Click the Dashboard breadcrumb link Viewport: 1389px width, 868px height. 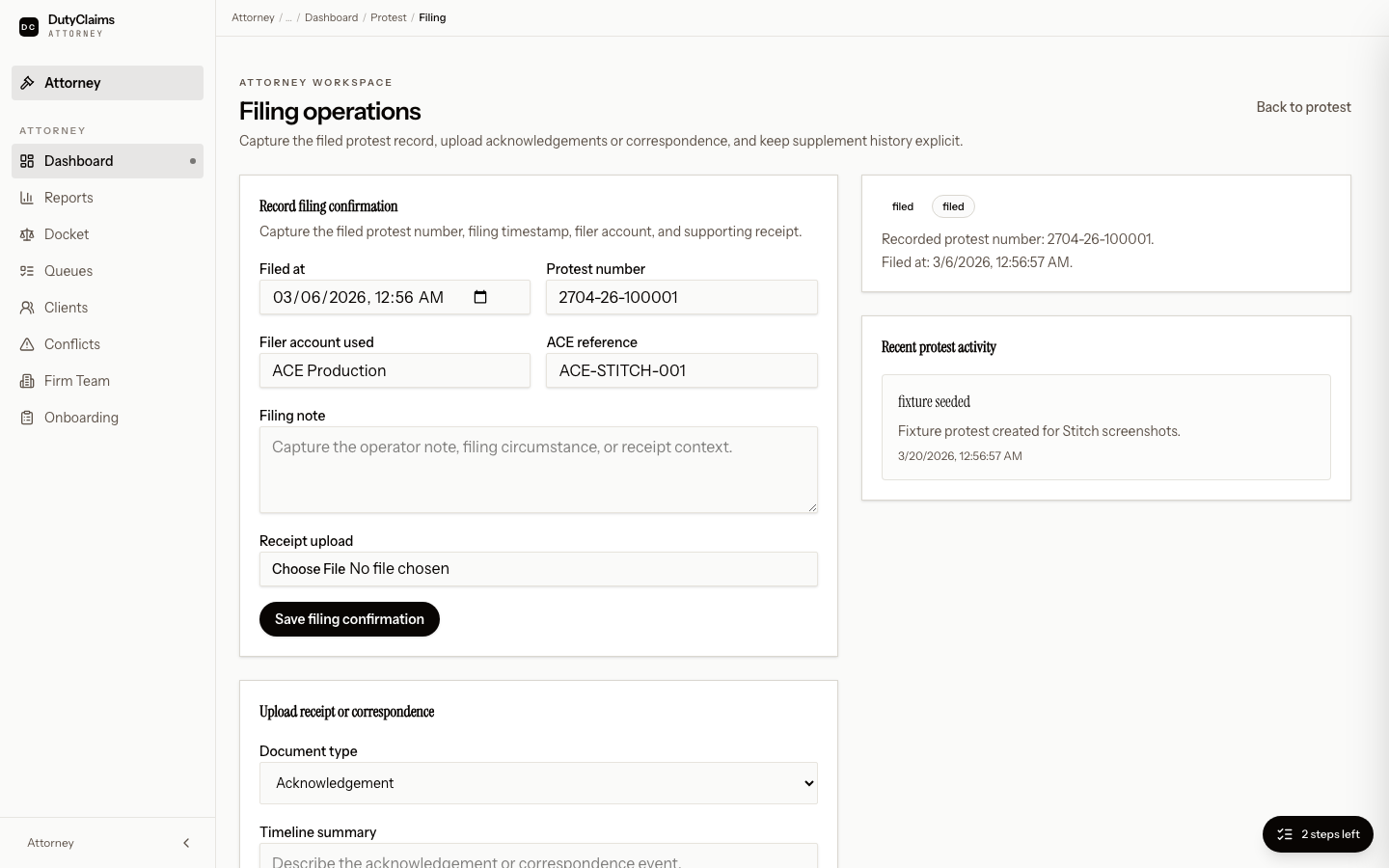(331, 17)
